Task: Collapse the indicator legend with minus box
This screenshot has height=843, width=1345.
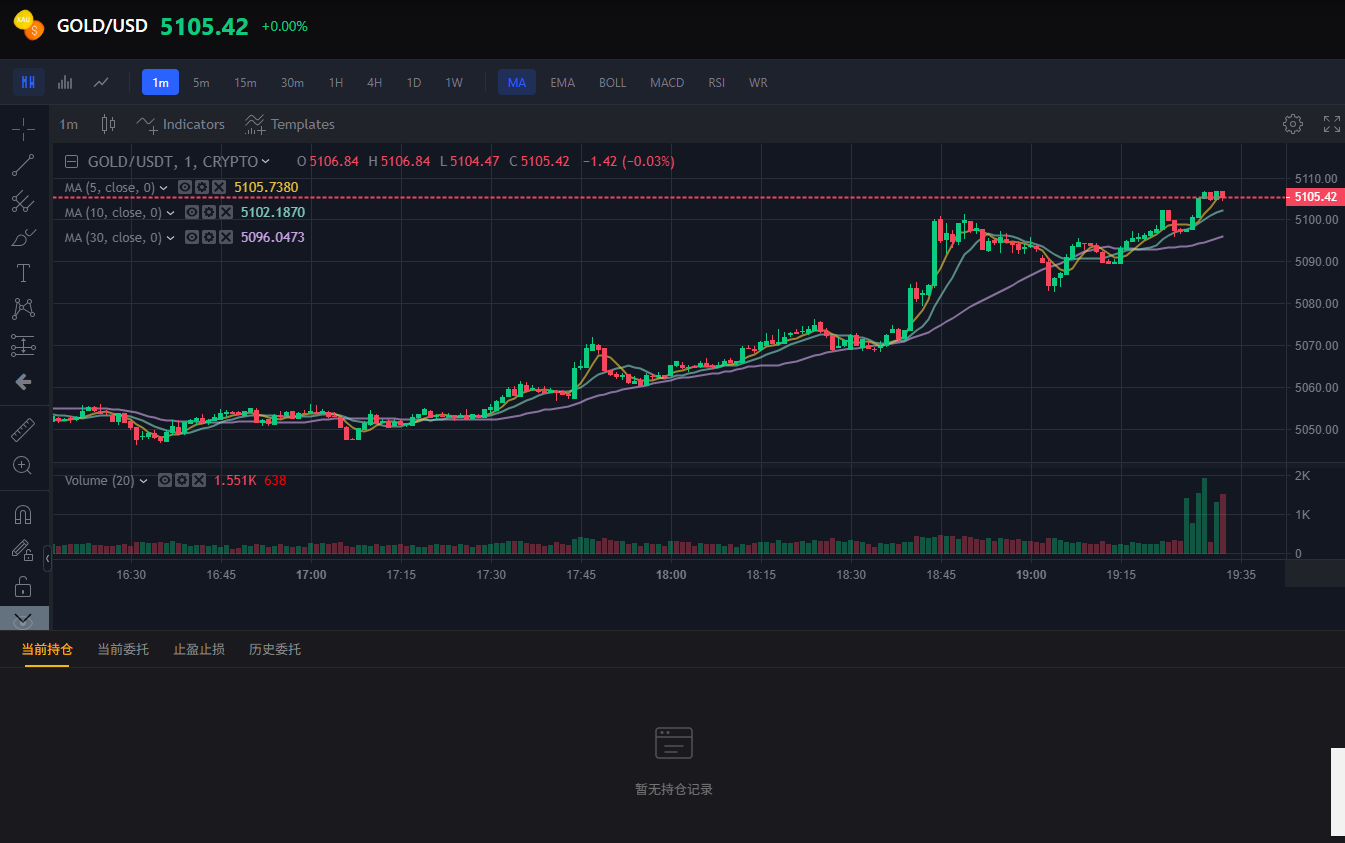Action: 71,161
